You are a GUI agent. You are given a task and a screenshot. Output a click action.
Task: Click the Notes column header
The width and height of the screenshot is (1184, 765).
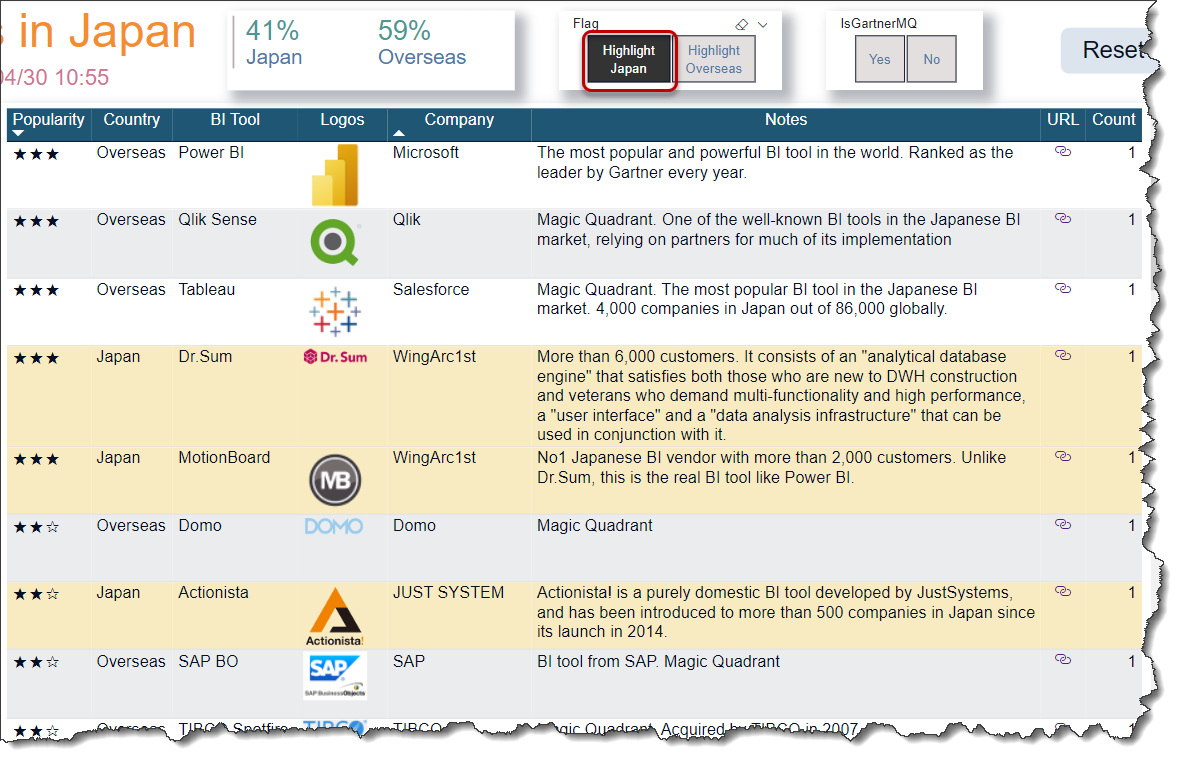pyautogui.click(x=785, y=124)
